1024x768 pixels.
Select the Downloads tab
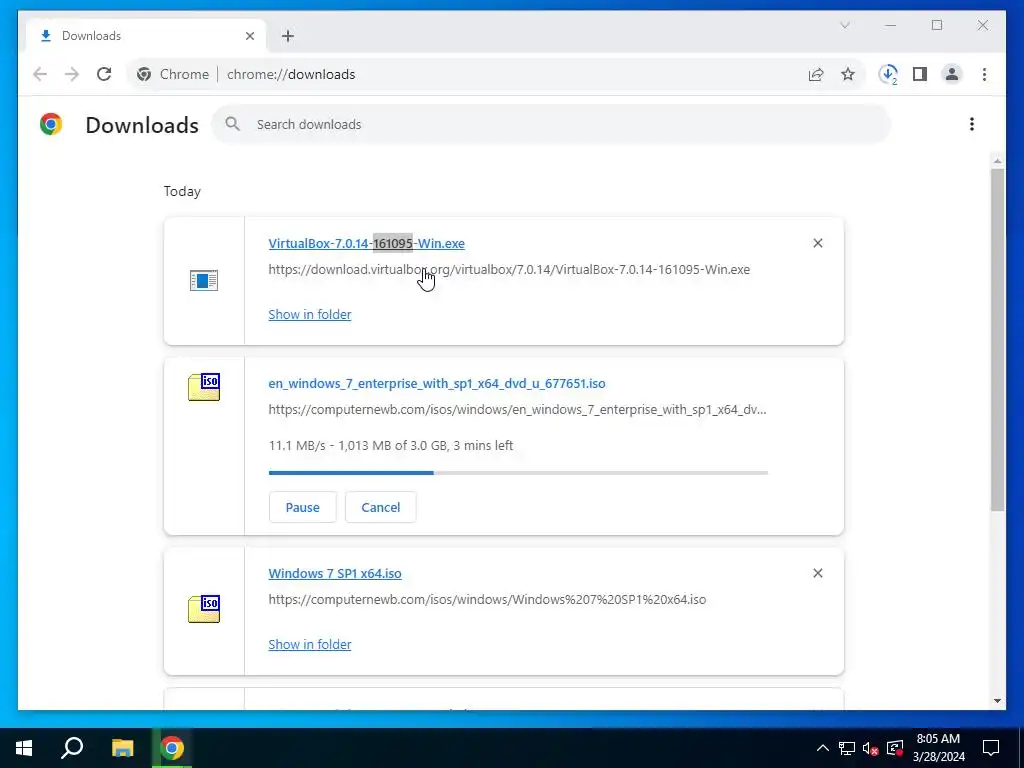coord(146,36)
